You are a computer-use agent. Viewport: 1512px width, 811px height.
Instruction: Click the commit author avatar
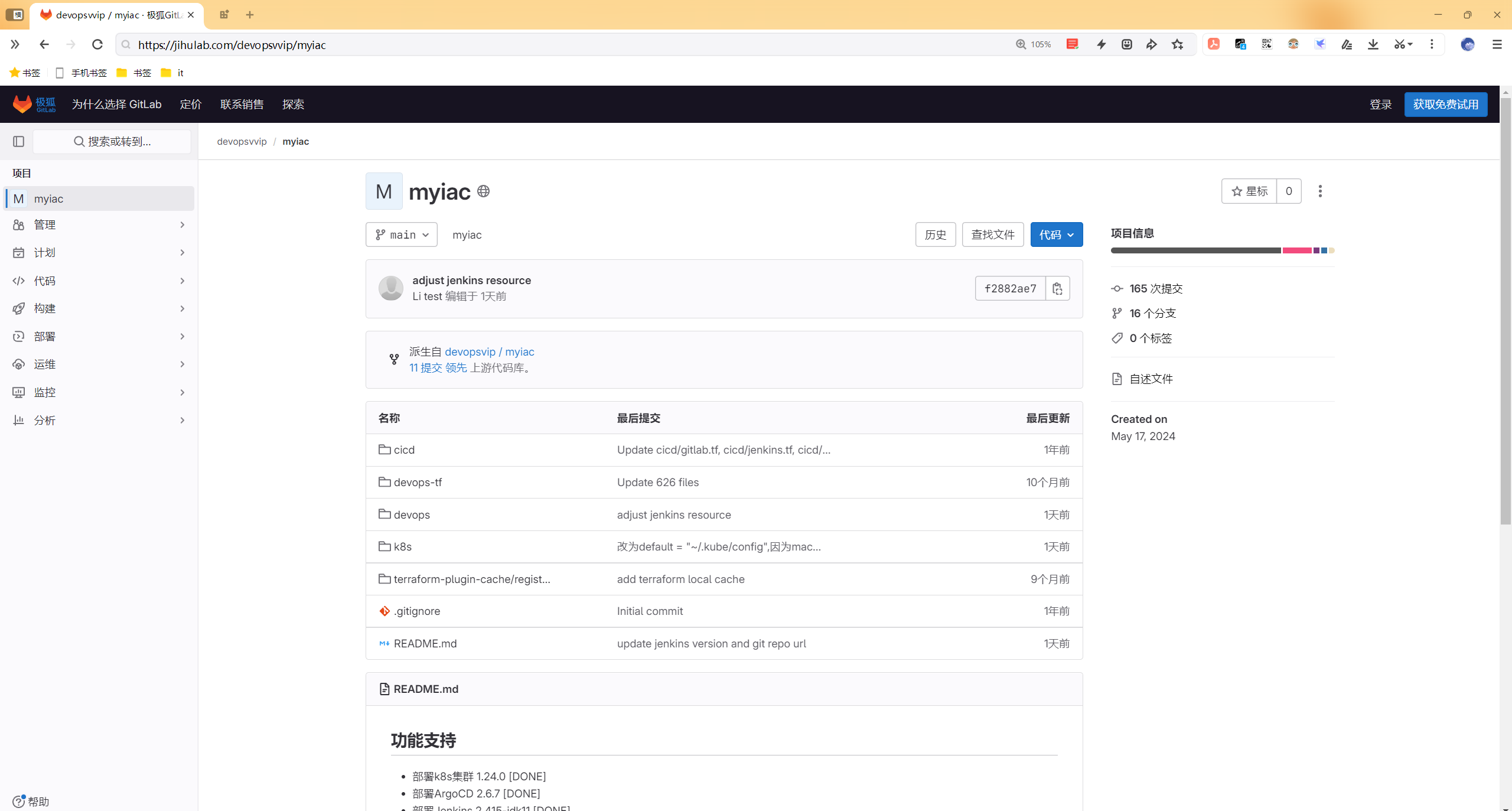391,288
